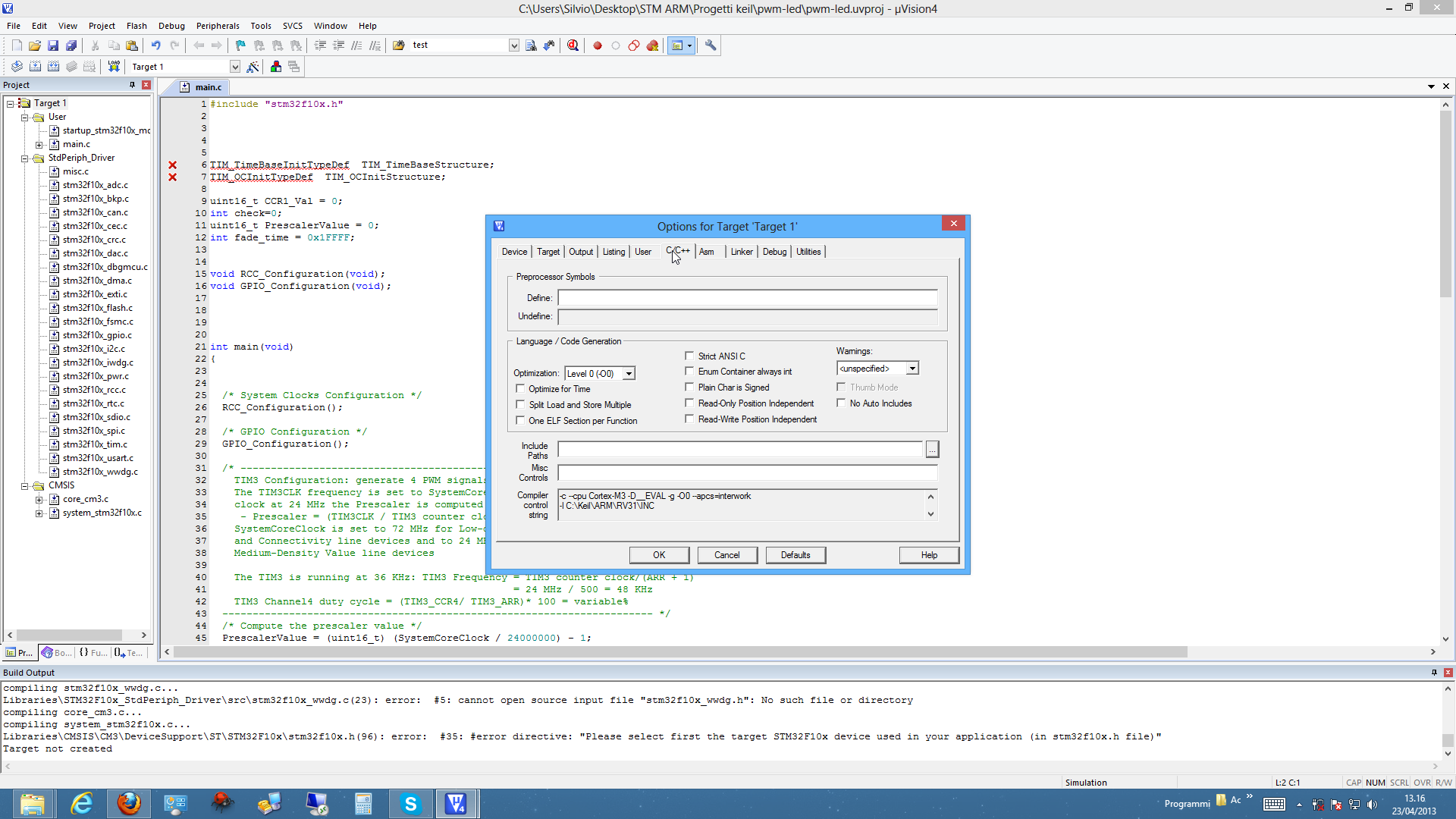Click the Undo arrow icon
1456x819 pixels.
tap(155, 45)
